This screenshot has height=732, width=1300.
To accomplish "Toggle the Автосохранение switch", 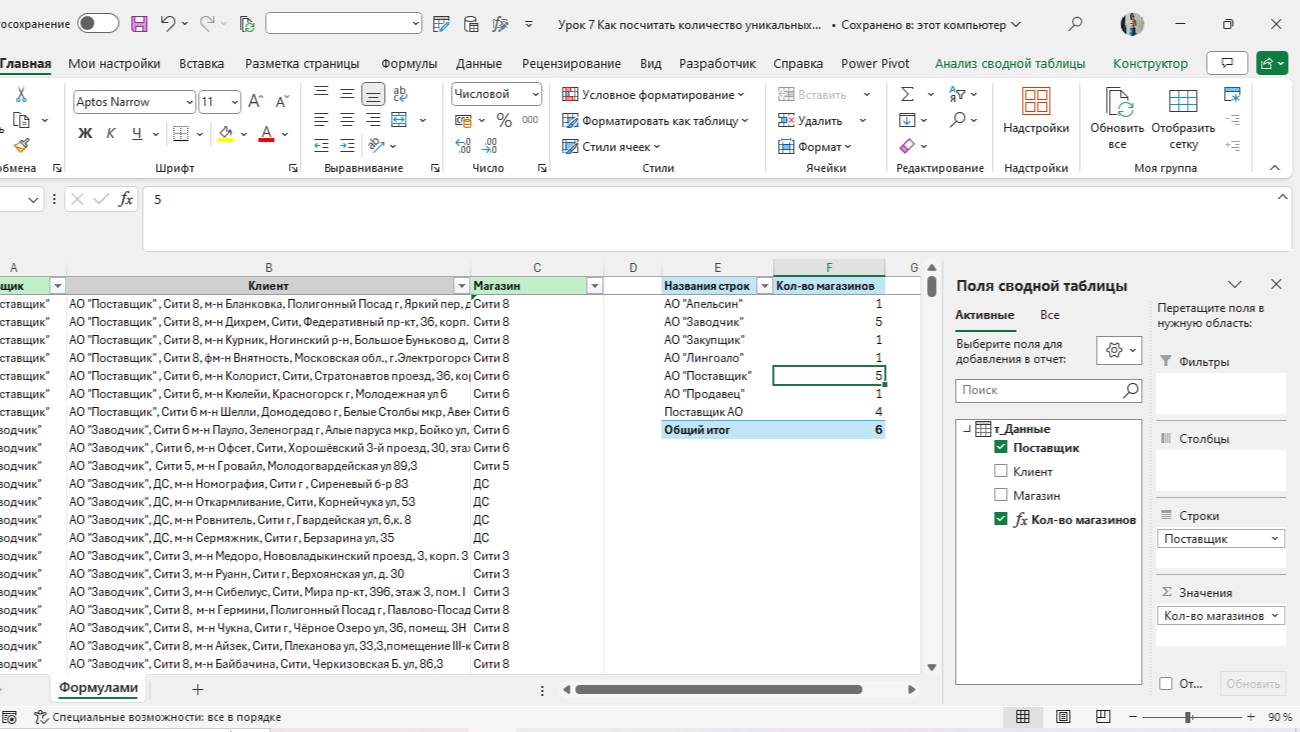I will [97, 24].
